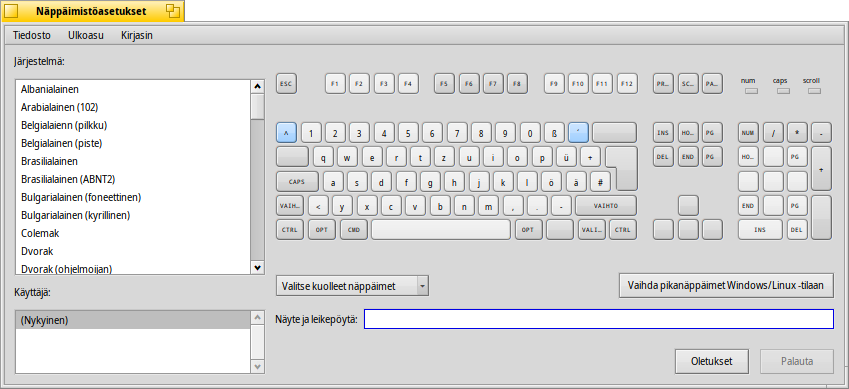Select Bulgarialainen (kyrillinen) keymap

[x=133, y=215]
